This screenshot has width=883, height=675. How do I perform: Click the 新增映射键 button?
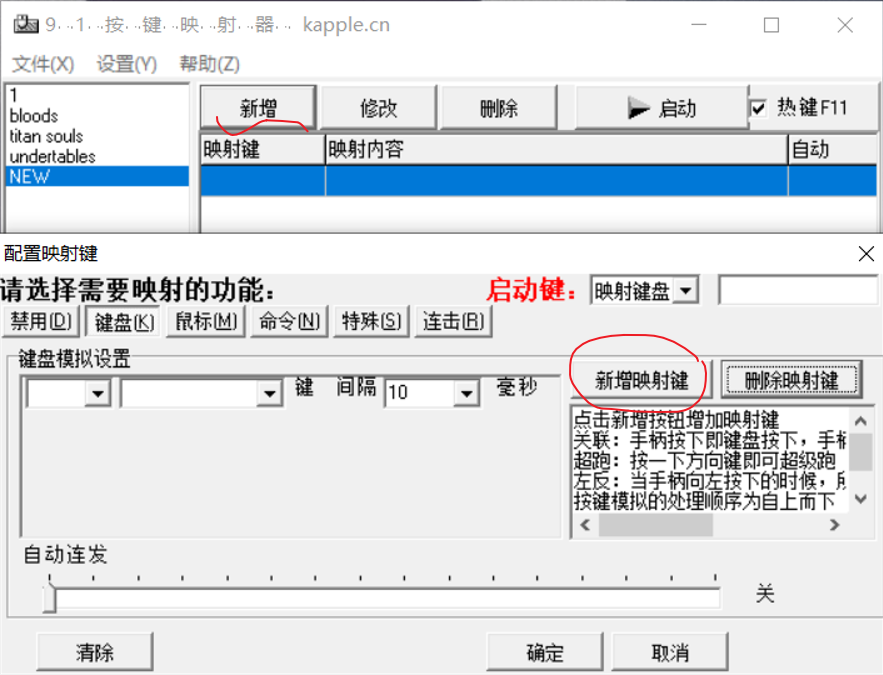coord(642,381)
